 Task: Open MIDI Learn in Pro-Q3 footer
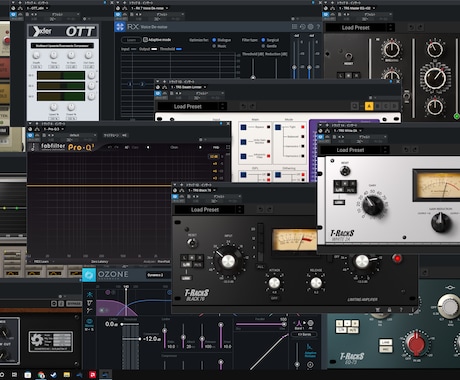(42, 262)
